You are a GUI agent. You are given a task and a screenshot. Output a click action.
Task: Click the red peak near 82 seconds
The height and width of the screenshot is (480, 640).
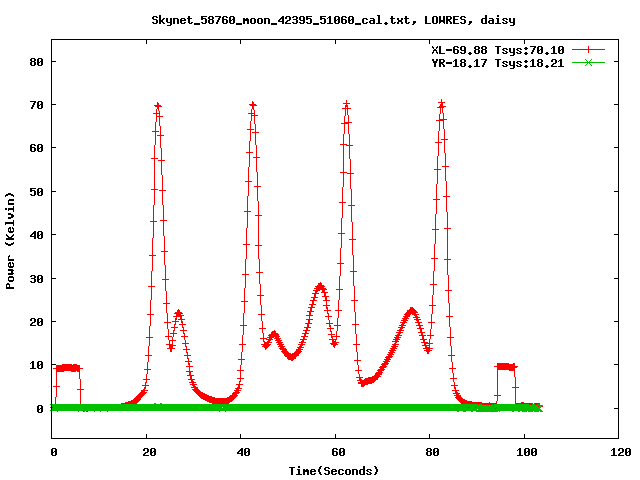click(441, 104)
